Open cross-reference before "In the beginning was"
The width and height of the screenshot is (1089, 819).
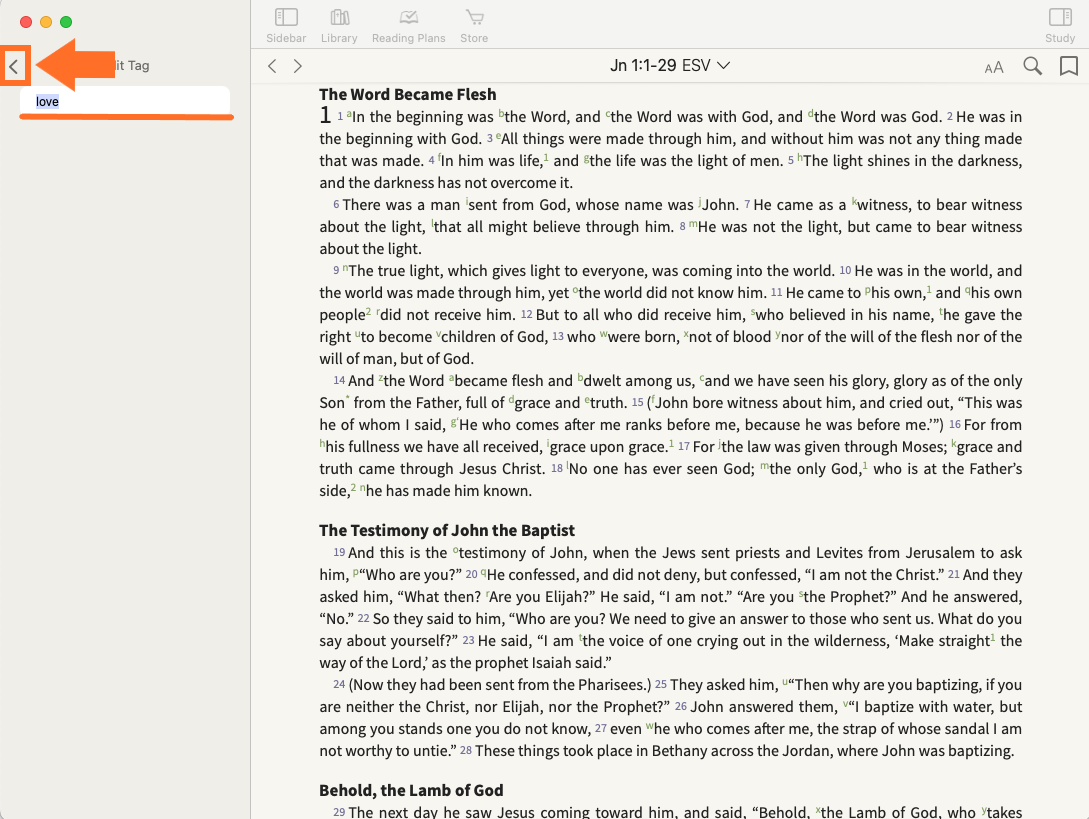(x=349, y=115)
